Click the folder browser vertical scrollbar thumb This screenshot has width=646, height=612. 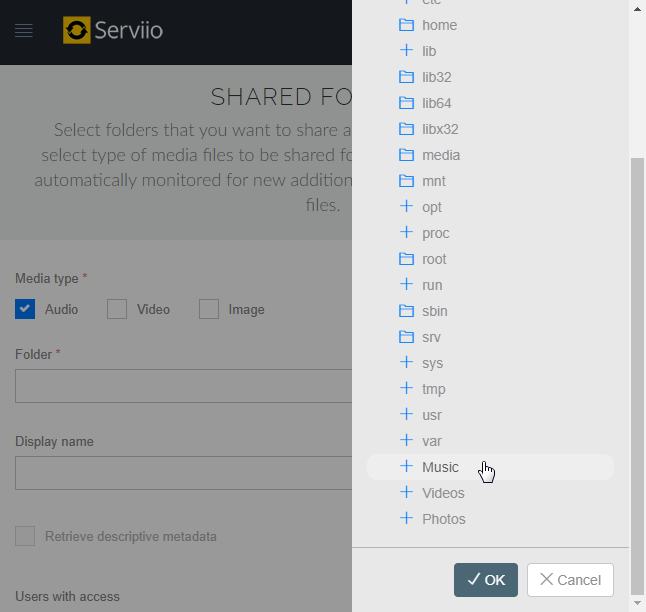[637, 376]
